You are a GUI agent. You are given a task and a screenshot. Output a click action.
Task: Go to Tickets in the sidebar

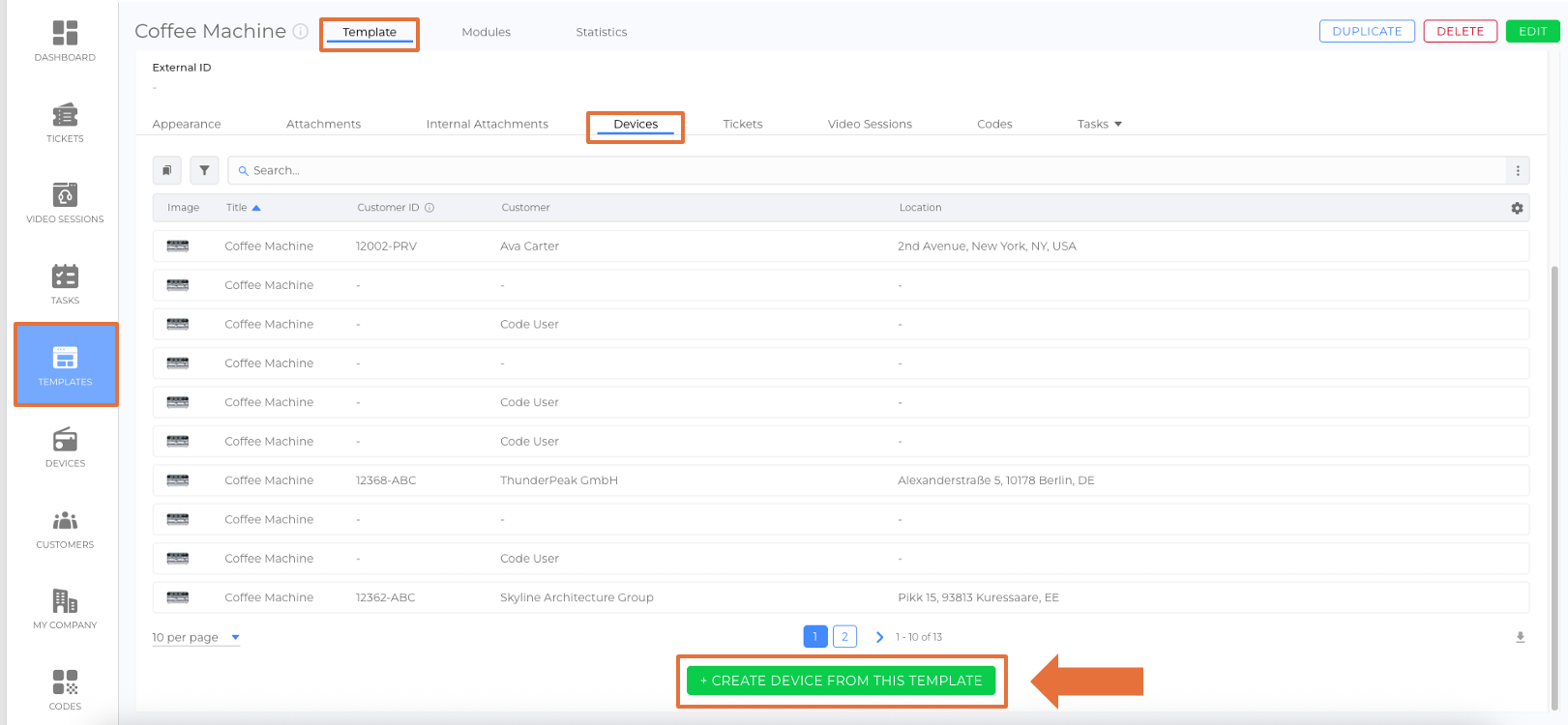(x=65, y=123)
